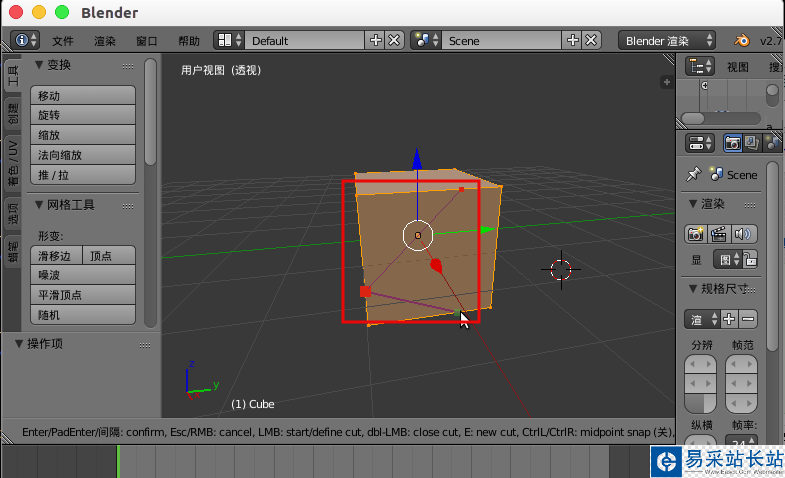Add a new screen layout next to Default

(x=375, y=41)
